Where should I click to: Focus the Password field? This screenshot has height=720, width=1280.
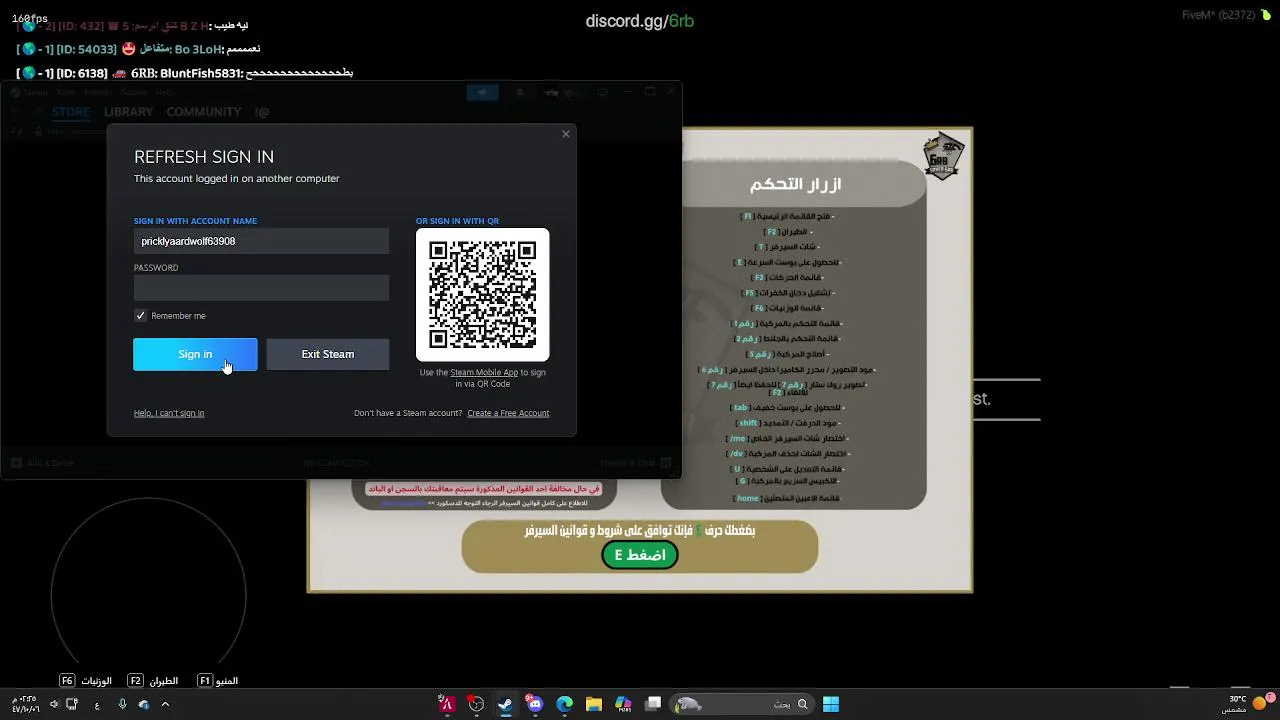click(x=261, y=288)
